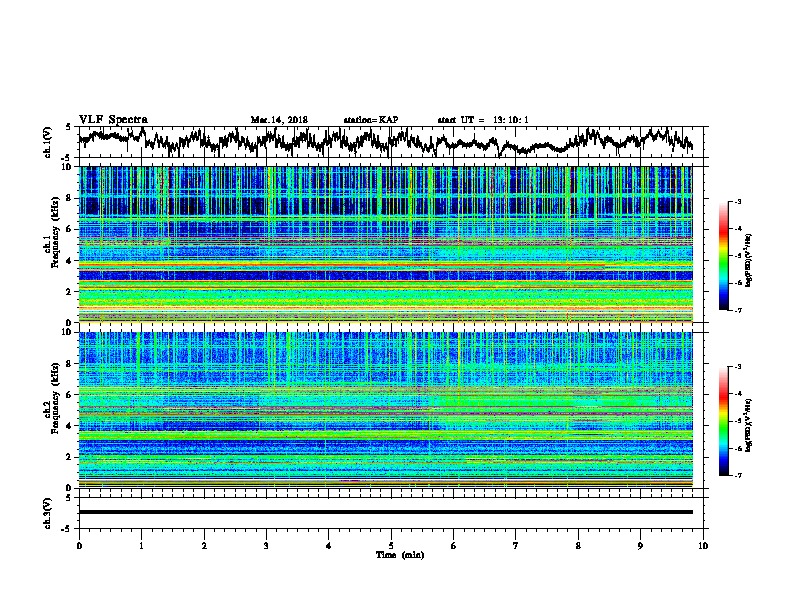Click the "-7" label on ch.1 colorbar
Viewport: 792px width, 612px height.
[x=737, y=310]
